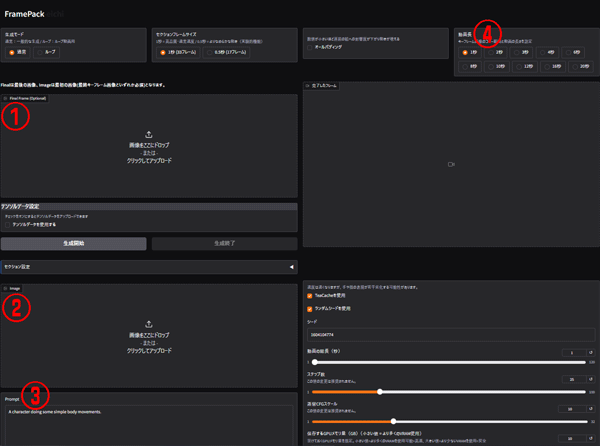Viewport: 600px width, 446px height.
Task: Click the セクション設定 collapse triangle arrow
Action: 292,267
